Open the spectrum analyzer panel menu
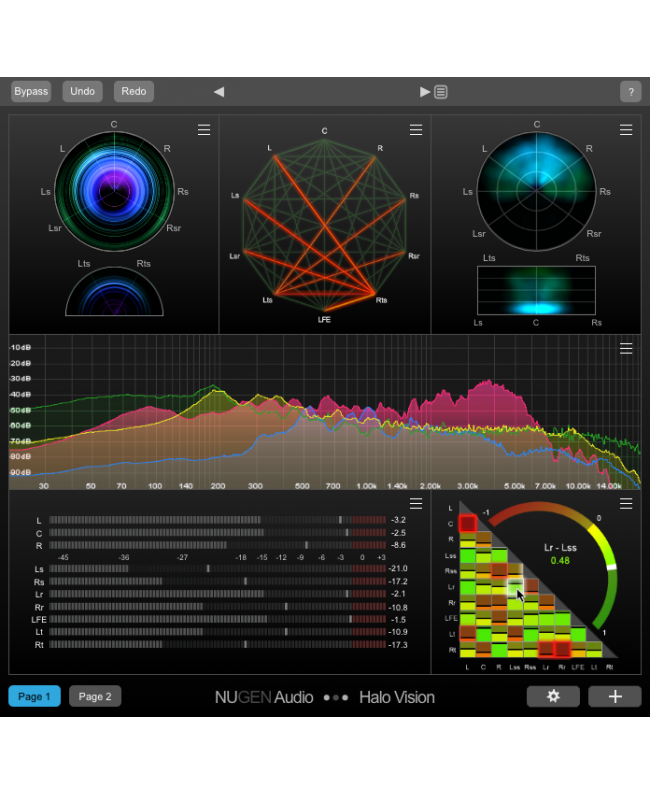This screenshot has width=650, height=794. pos(626,348)
